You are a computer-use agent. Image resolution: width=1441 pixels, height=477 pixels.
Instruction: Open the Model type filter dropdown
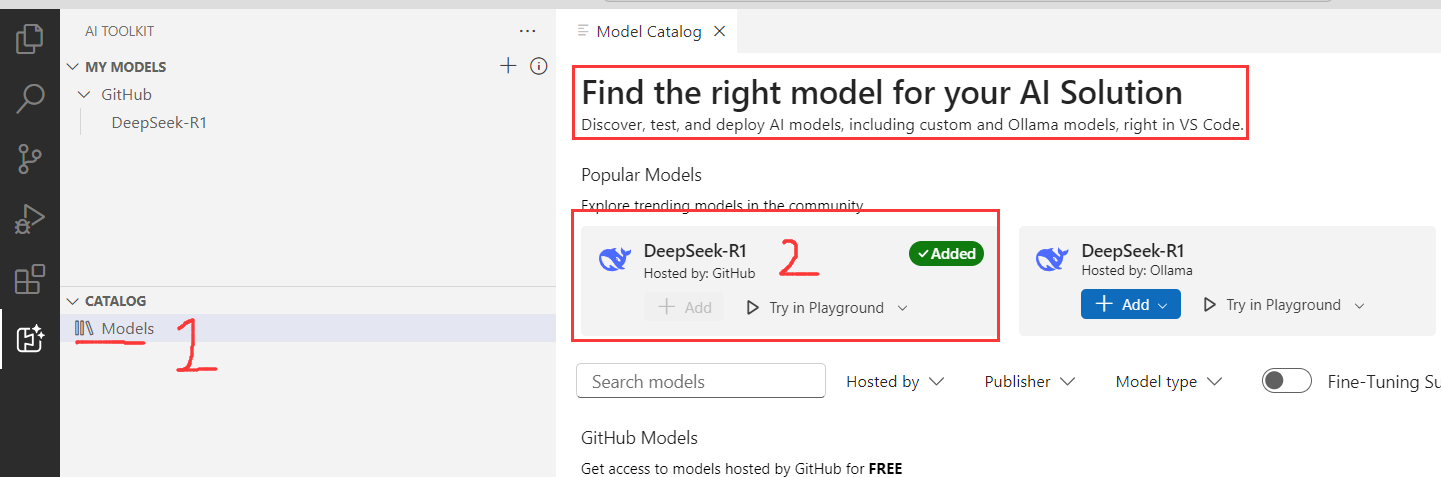tap(1168, 381)
